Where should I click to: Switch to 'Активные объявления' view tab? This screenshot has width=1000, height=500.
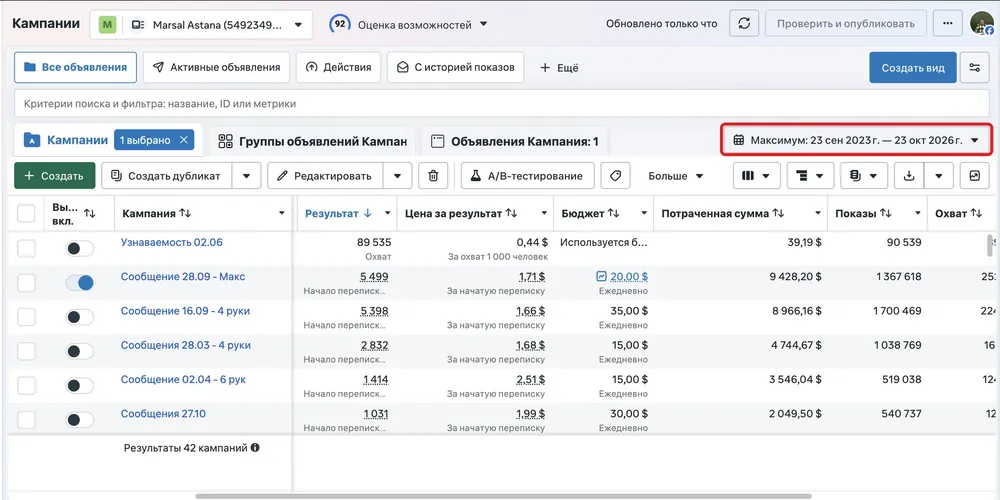[216, 68]
